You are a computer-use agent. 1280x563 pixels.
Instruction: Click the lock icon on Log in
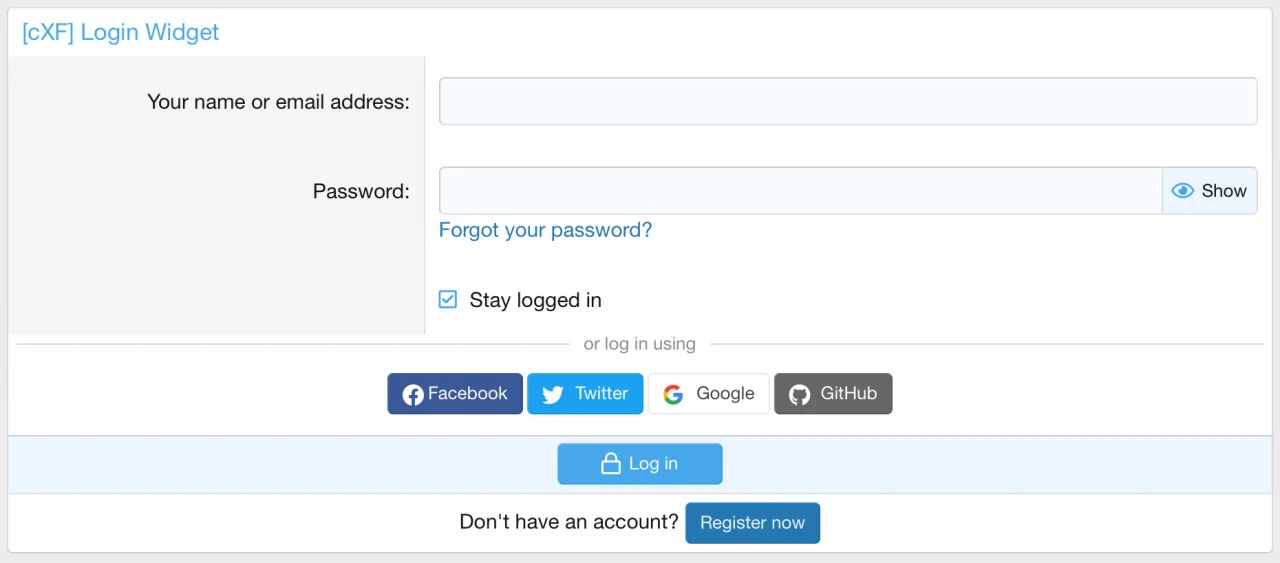coord(610,464)
